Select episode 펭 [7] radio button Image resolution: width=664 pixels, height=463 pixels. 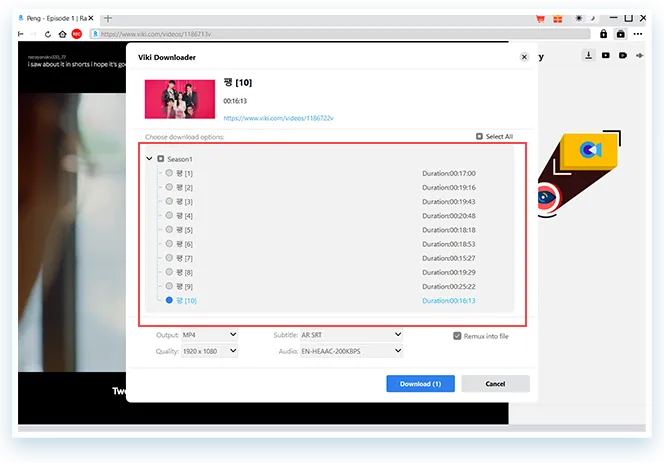pyautogui.click(x=169, y=258)
